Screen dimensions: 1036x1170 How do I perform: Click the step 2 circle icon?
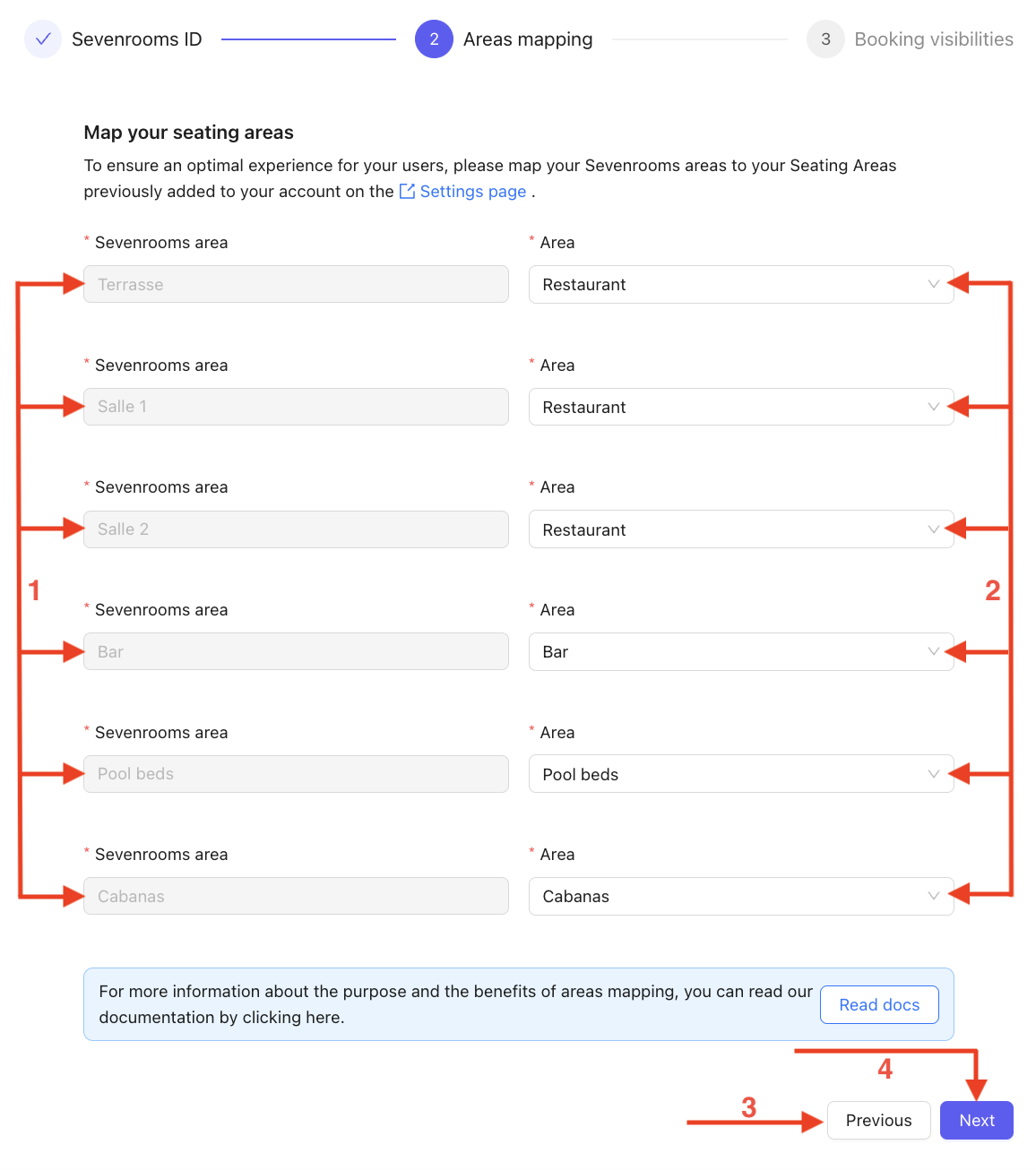click(x=434, y=39)
